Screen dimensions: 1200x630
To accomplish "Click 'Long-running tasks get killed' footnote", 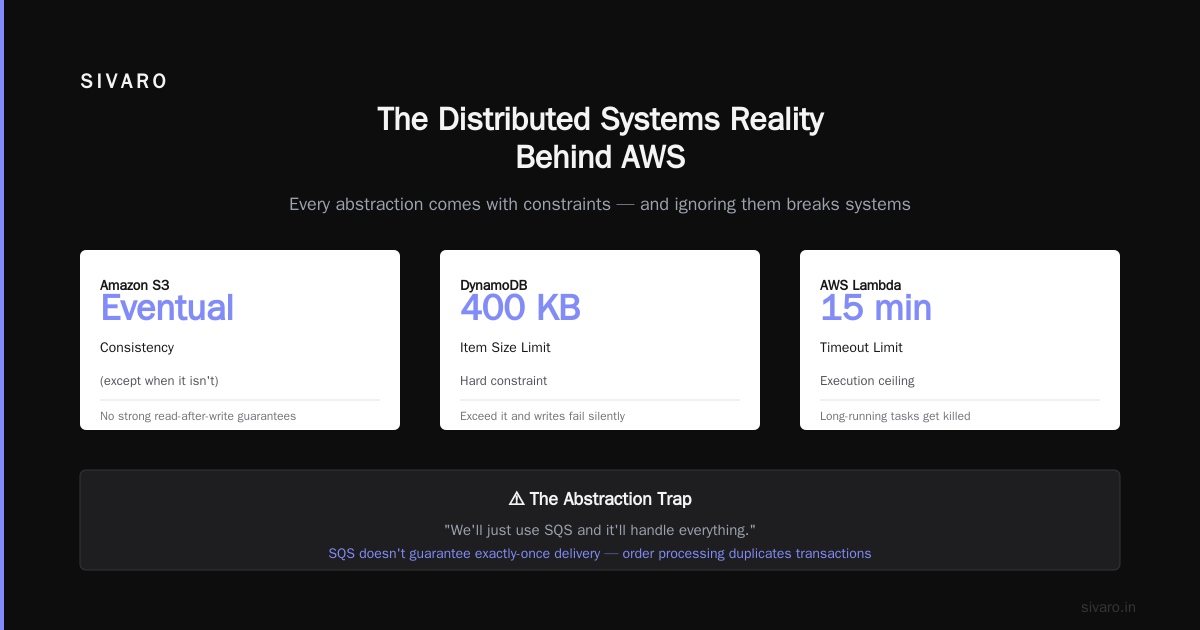I will pos(895,416).
